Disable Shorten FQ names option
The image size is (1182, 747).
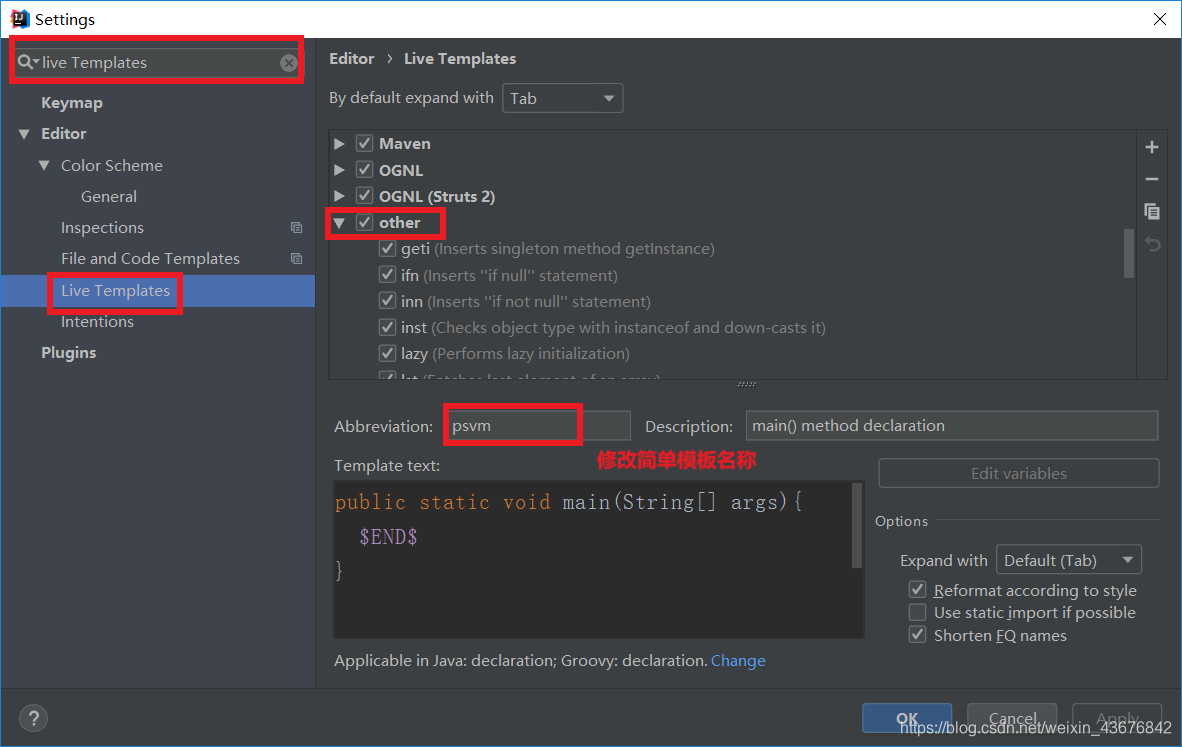(x=917, y=635)
